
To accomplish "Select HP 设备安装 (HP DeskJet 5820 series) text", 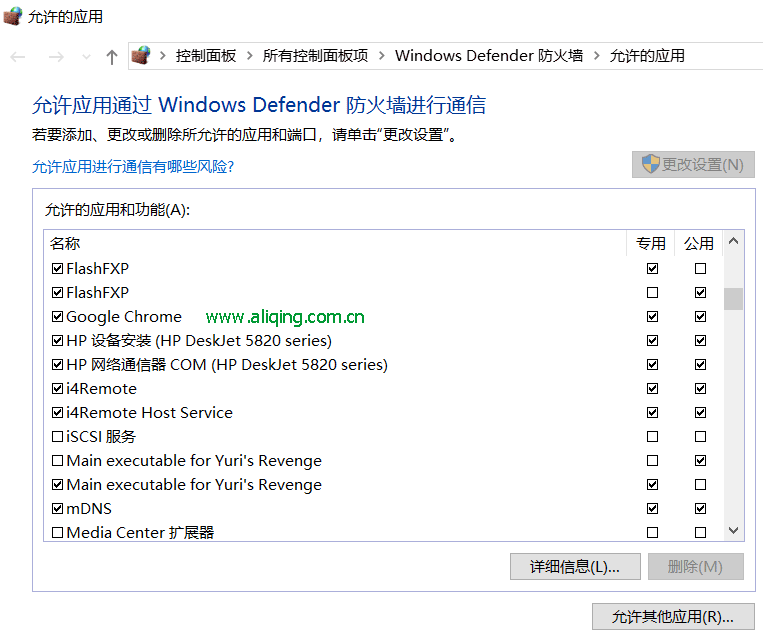I will [199, 341].
